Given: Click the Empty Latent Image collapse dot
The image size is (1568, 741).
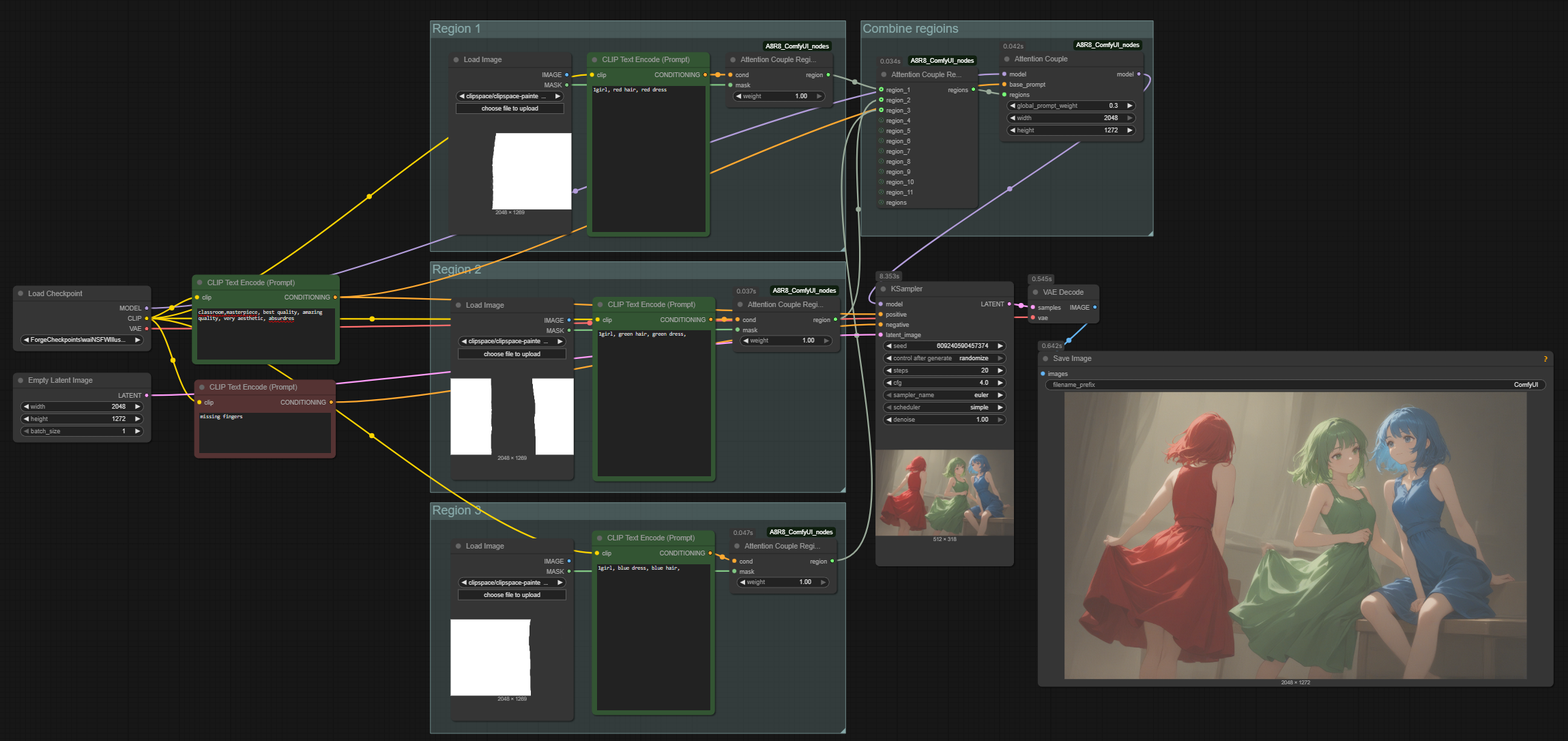Looking at the screenshot, I should tap(20, 380).
